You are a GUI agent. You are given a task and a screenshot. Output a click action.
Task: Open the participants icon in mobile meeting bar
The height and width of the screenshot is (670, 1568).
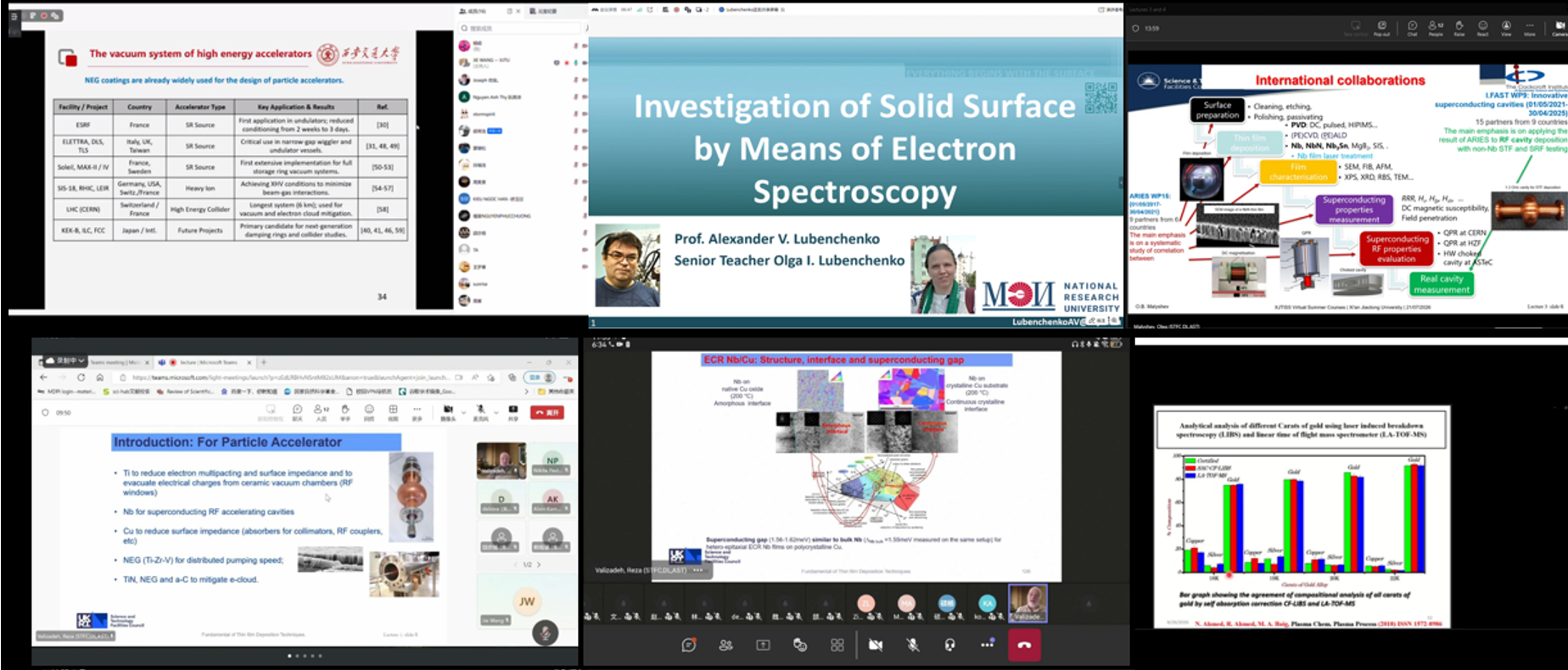(725, 645)
